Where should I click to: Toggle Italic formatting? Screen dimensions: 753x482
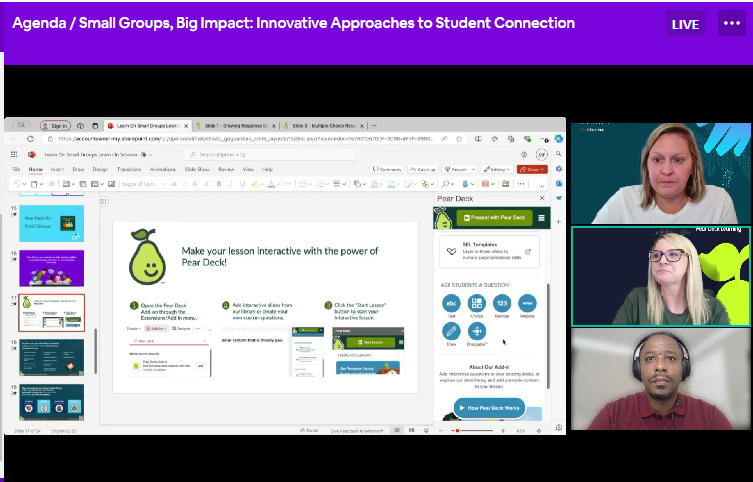(x=231, y=184)
